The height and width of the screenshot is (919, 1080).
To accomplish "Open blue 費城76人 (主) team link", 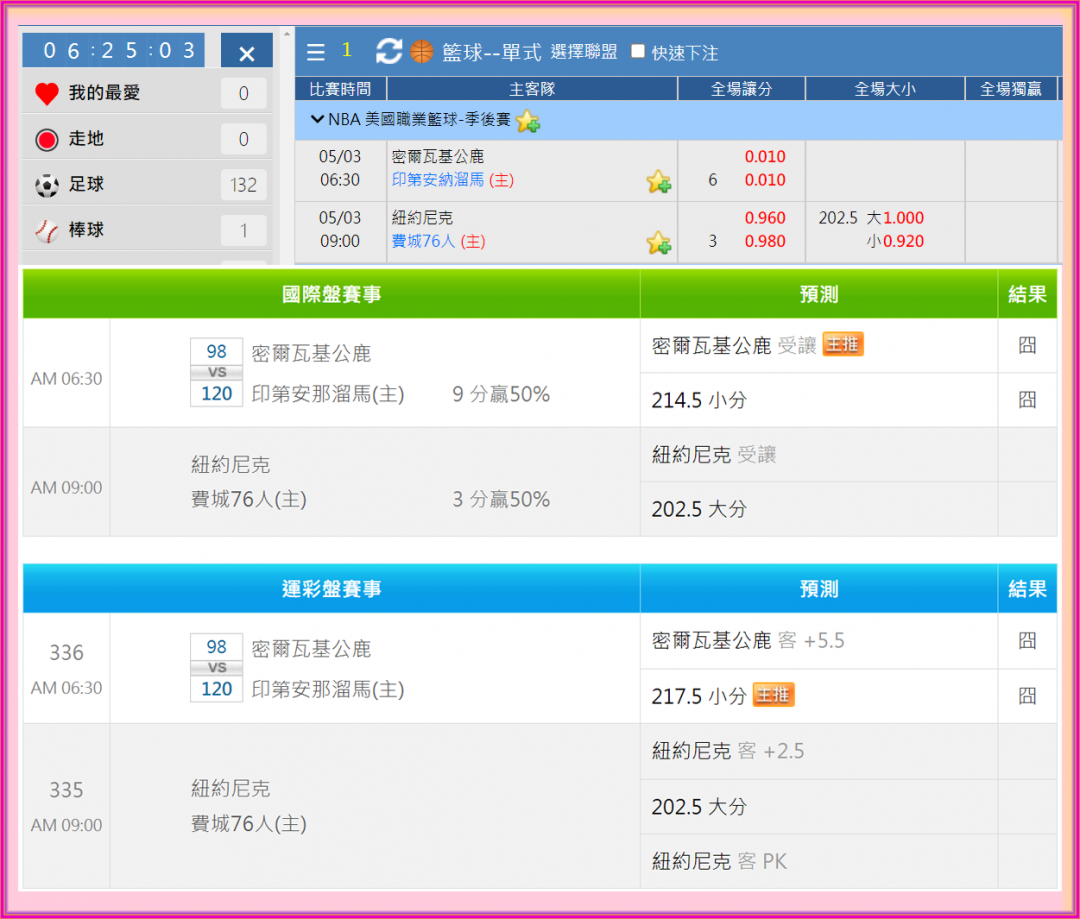I will (x=438, y=241).
